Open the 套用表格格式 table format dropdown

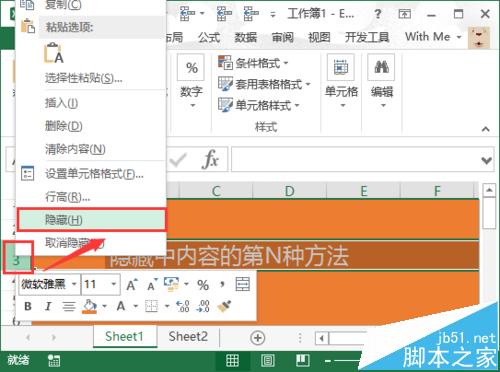point(264,84)
